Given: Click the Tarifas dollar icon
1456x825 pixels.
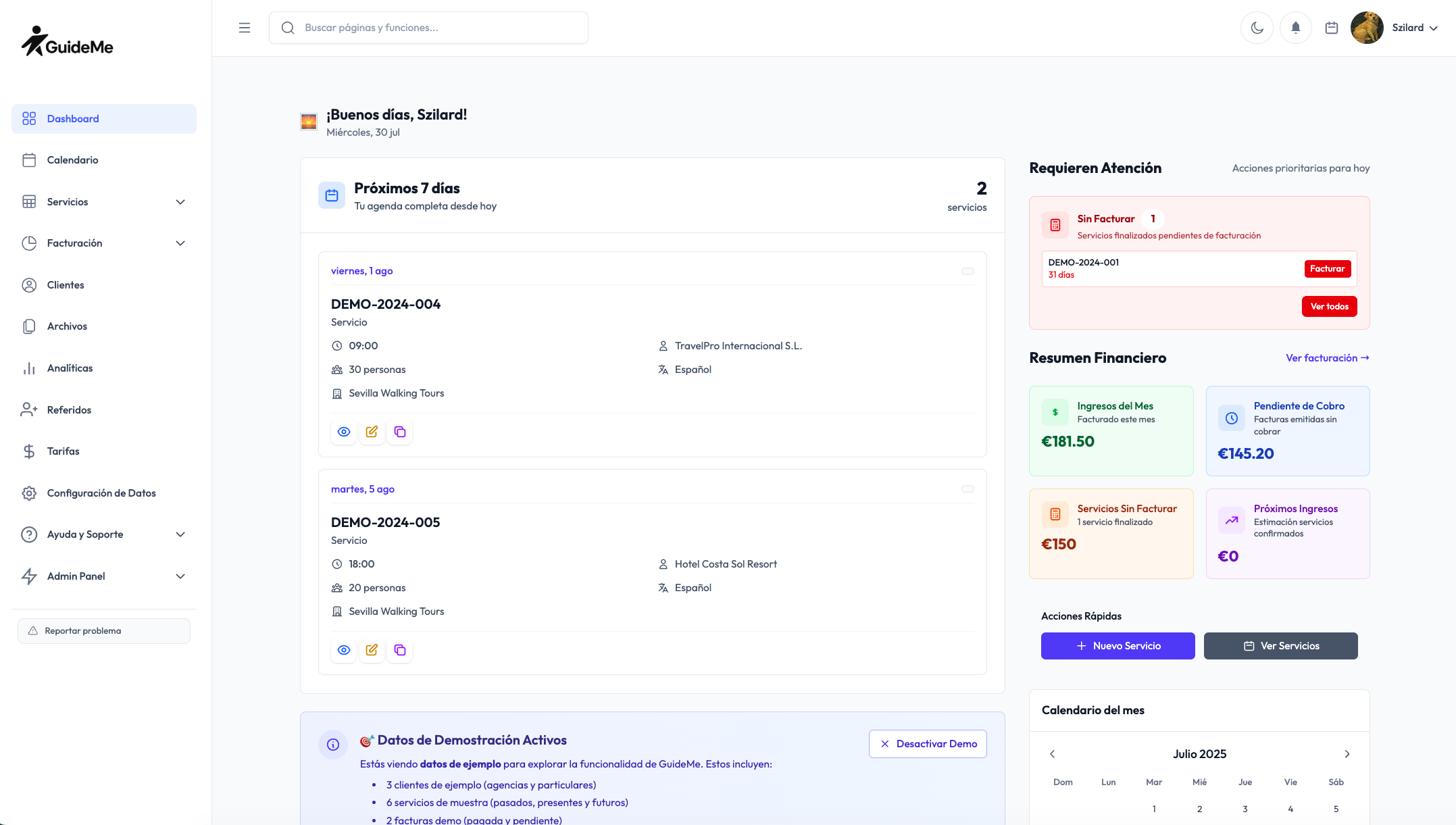Looking at the screenshot, I should click(x=29, y=451).
